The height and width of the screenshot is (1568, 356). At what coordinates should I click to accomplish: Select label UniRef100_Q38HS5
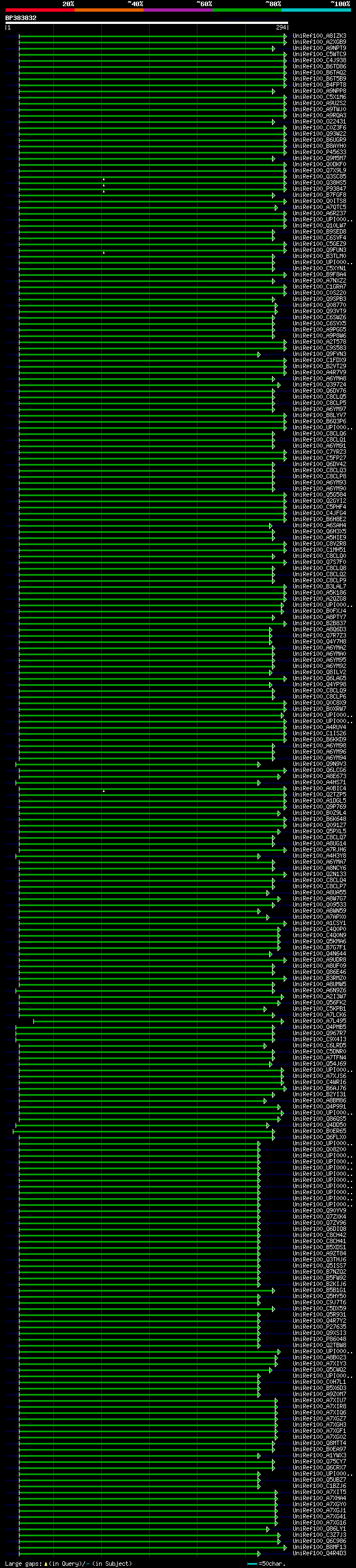pyautogui.click(x=319, y=182)
